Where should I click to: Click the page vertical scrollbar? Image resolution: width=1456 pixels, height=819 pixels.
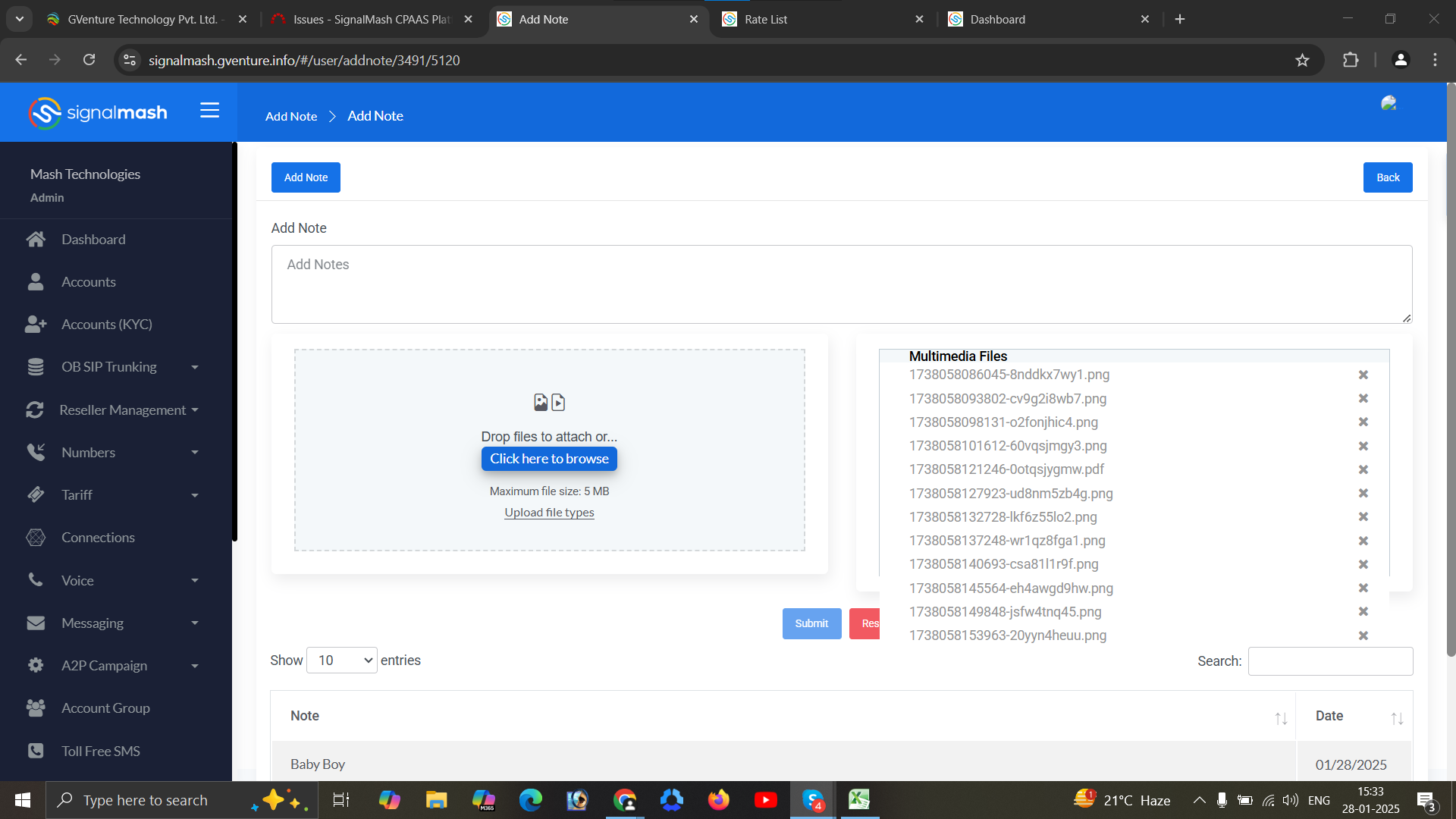tap(1451, 372)
